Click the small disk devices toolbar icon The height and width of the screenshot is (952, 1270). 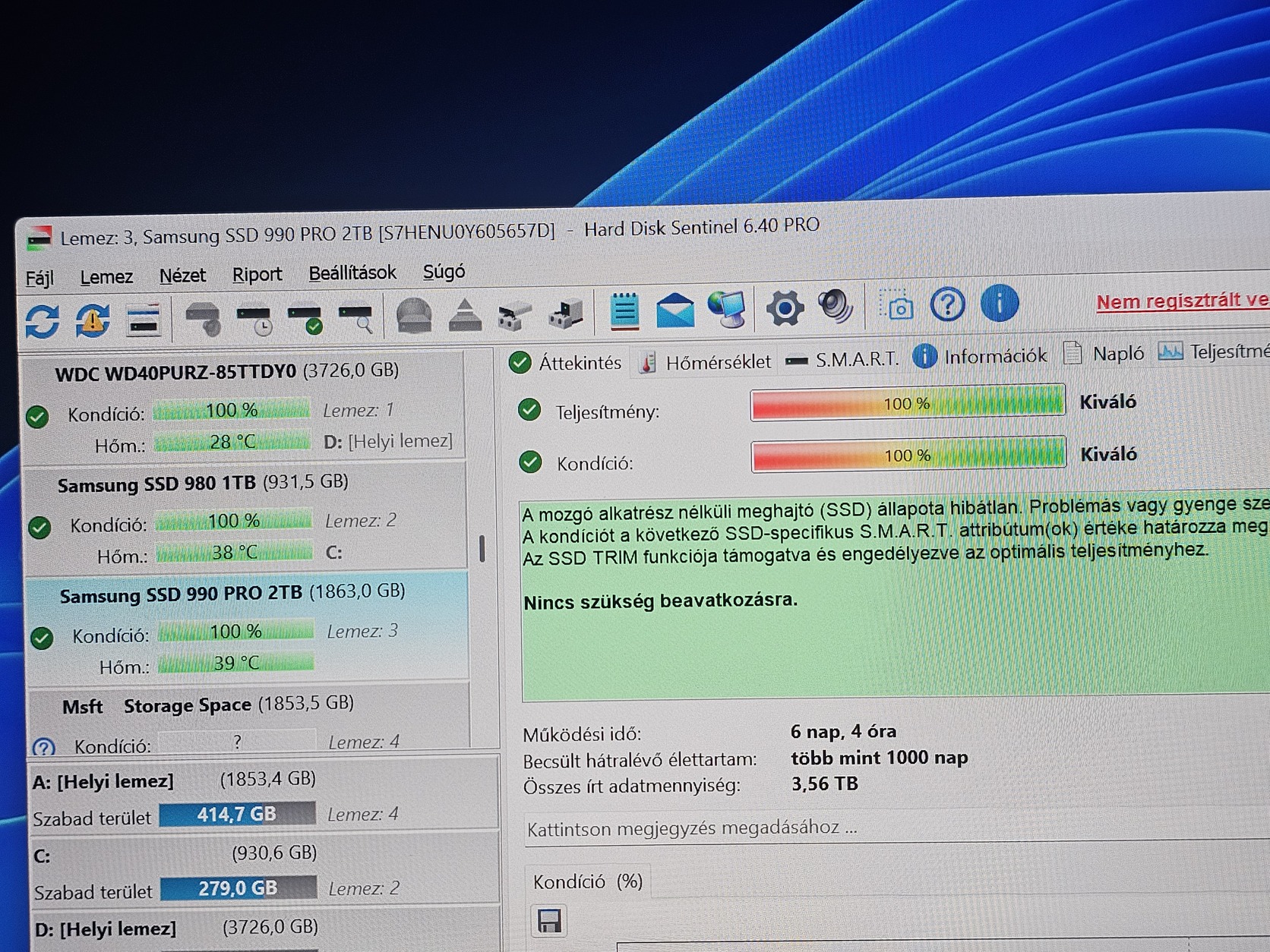click(515, 314)
